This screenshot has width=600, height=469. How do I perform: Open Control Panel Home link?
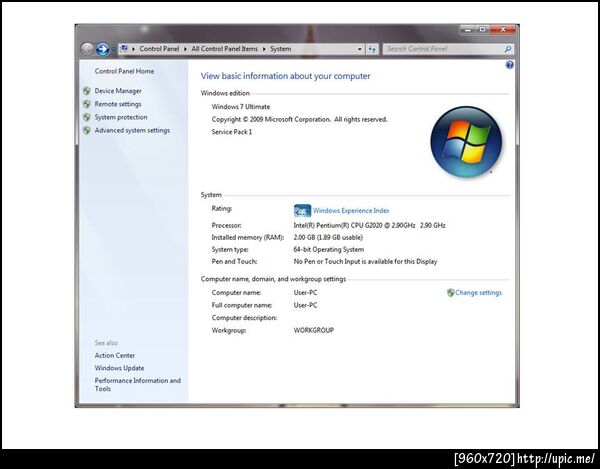coord(124,71)
